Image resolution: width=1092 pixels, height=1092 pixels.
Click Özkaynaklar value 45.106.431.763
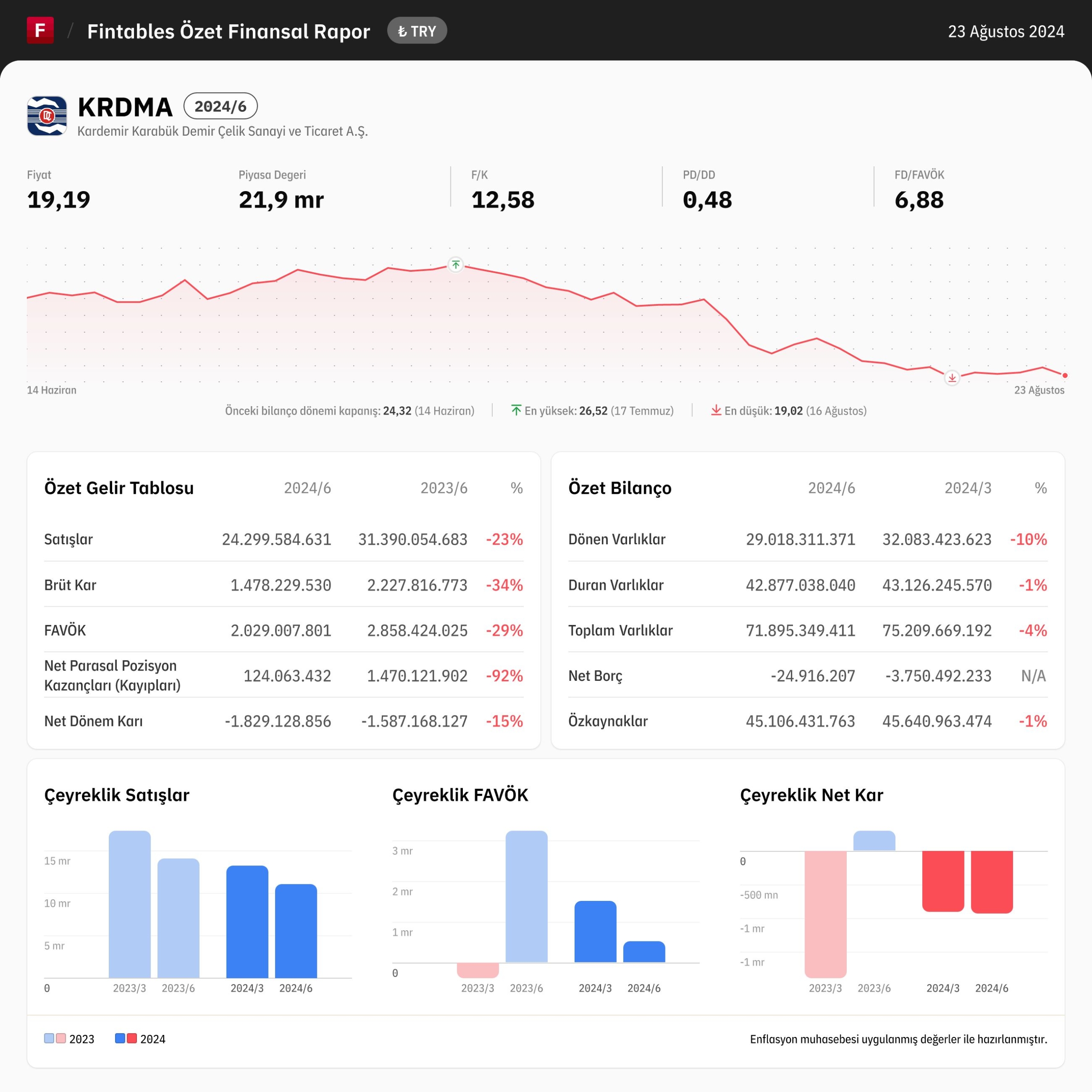tap(800, 721)
